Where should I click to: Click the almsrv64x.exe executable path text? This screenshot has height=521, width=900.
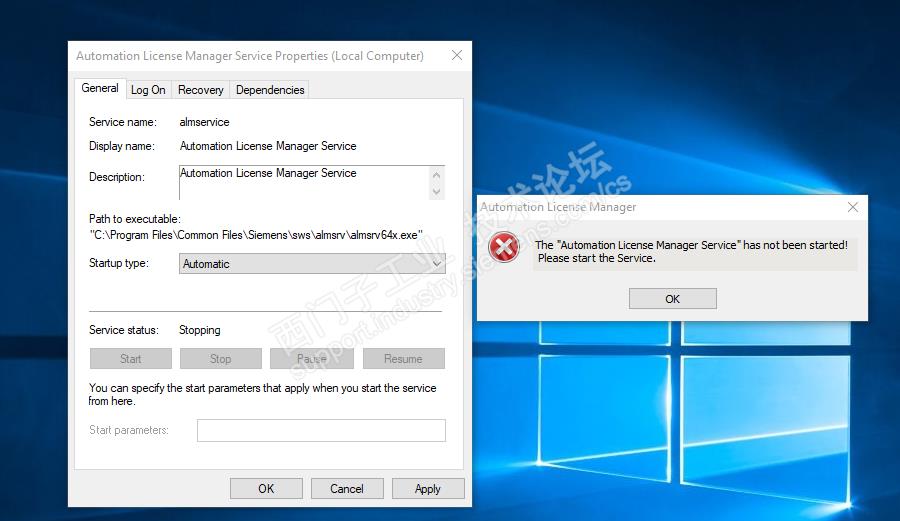256,235
